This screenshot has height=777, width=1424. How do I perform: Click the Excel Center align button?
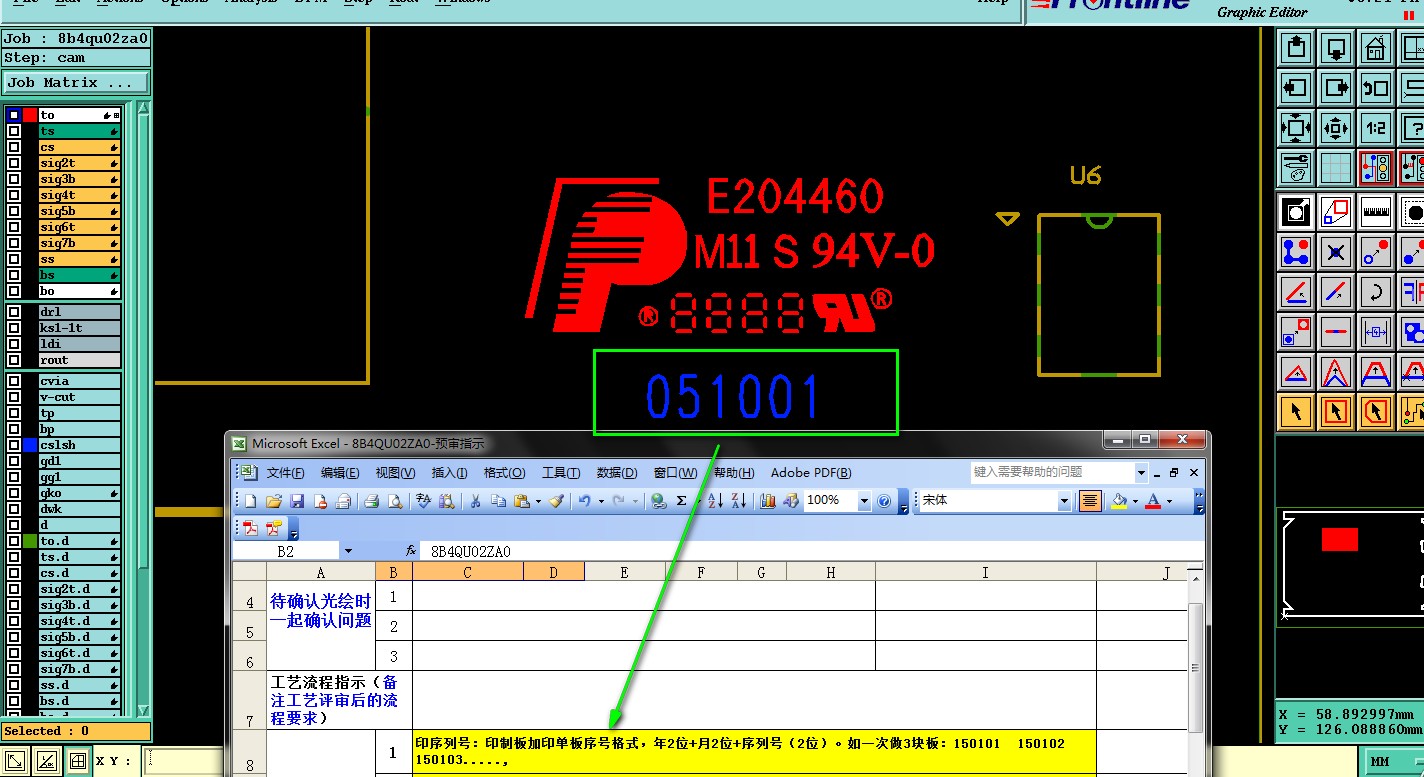coord(1090,501)
